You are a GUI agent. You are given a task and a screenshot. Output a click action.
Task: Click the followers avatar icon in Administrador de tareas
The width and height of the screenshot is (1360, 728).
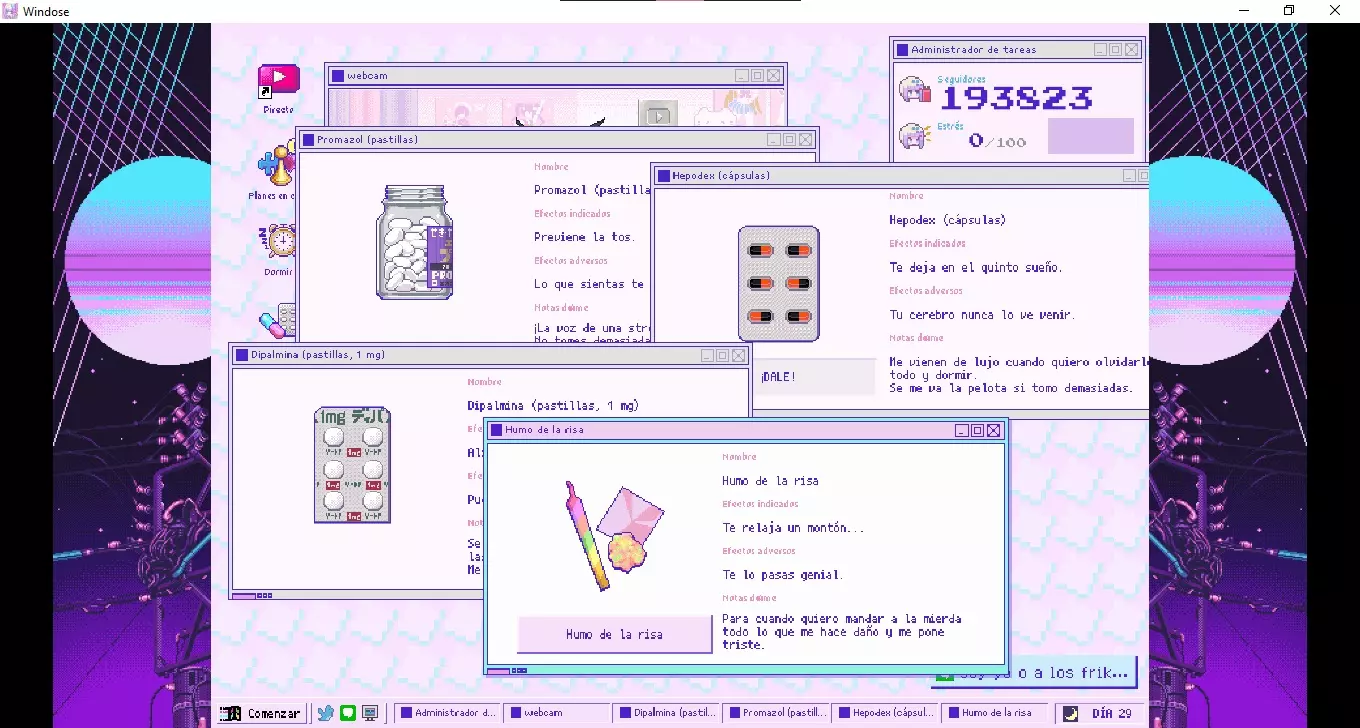tap(914, 90)
